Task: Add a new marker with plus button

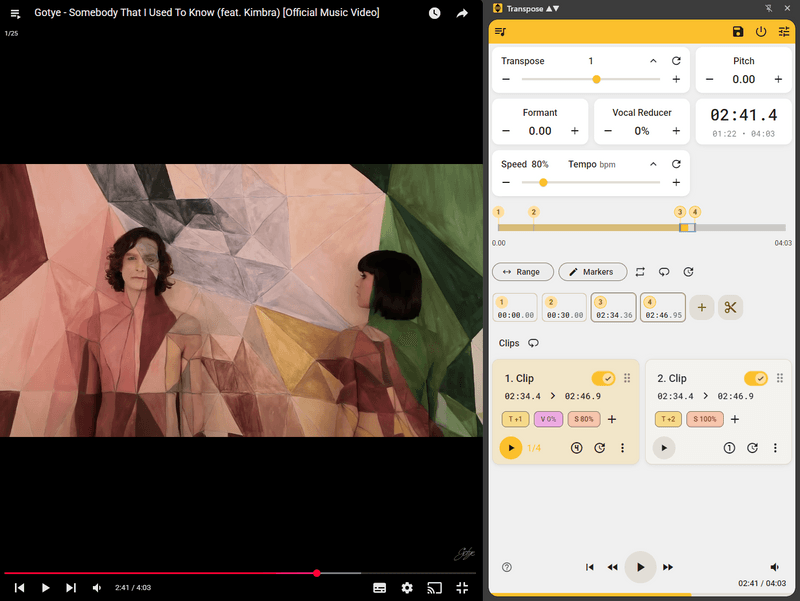Action: [x=702, y=307]
